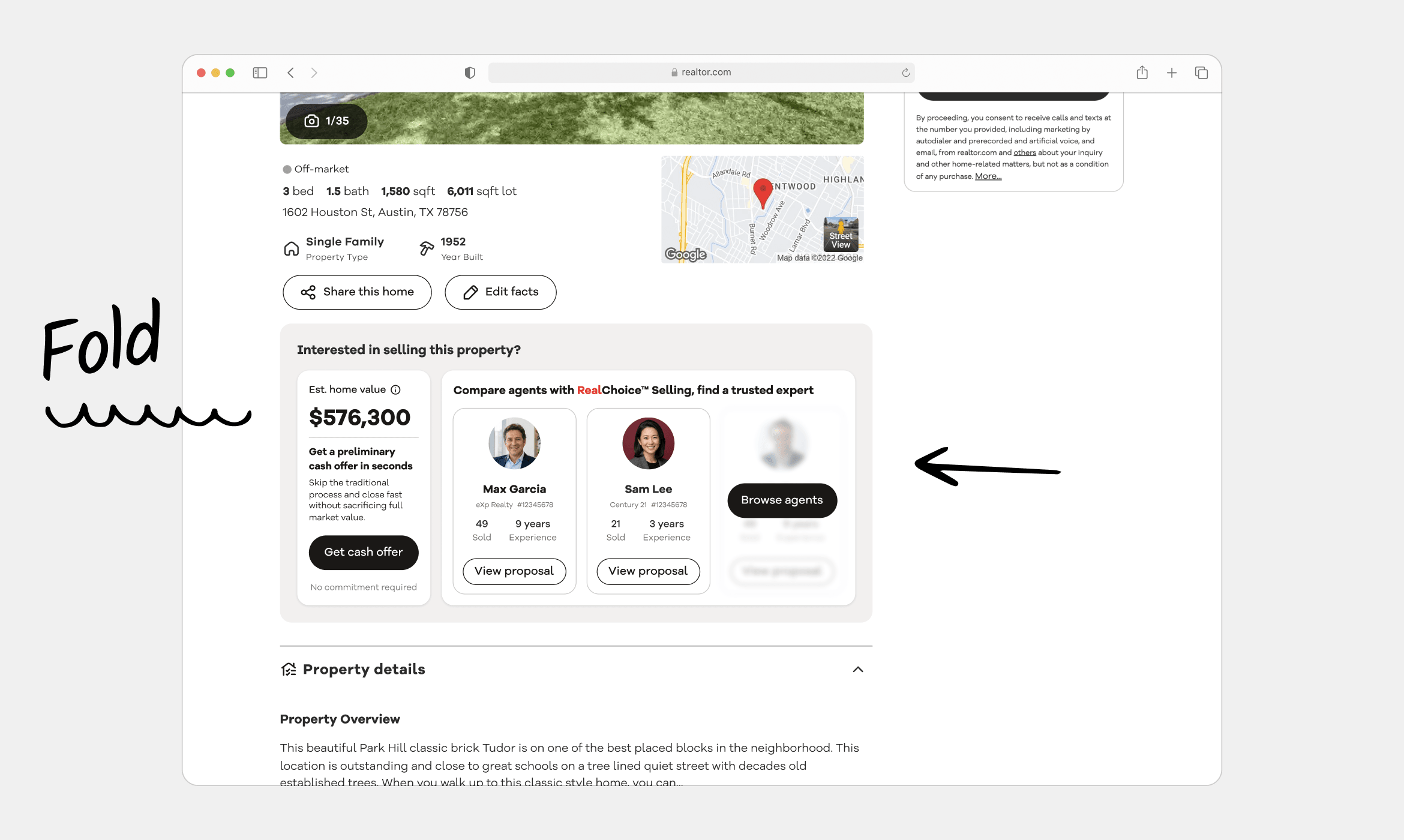Image resolution: width=1404 pixels, height=840 pixels.
Task: Click Max Garcia's profile photo
Action: click(x=514, y=443)
